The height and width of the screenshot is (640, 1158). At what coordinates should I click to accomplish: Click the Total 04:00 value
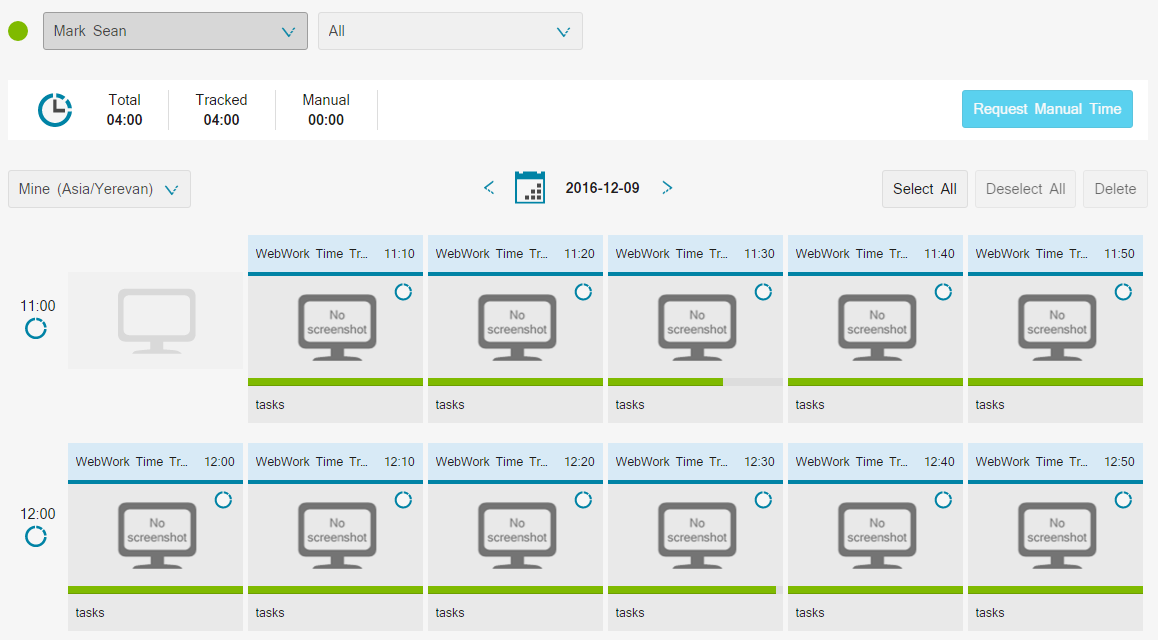pos(124,120)
